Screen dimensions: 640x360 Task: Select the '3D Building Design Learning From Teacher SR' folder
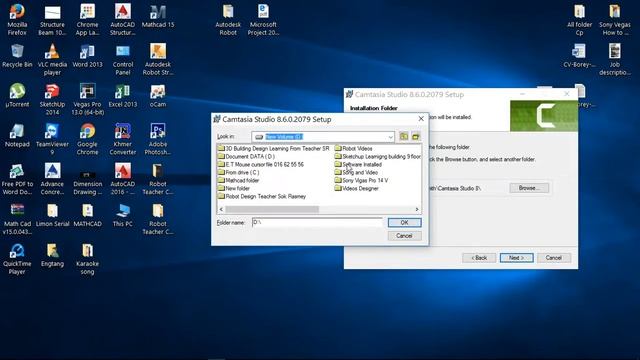point(273,149)
